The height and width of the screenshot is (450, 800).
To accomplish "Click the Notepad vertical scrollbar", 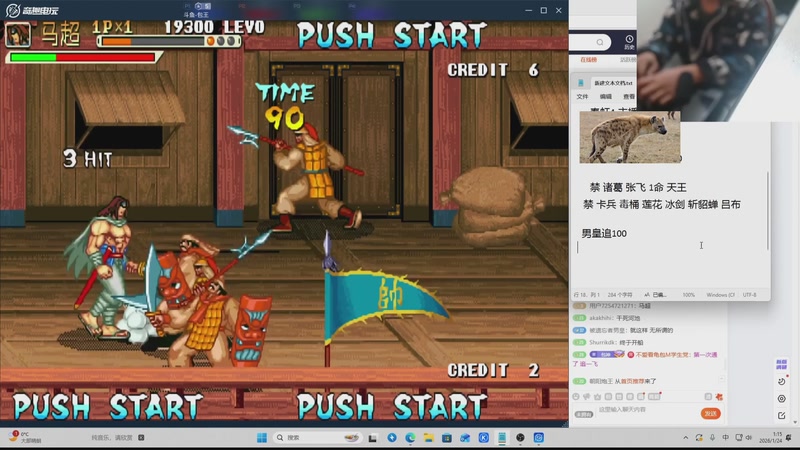I will click(767, 211).
